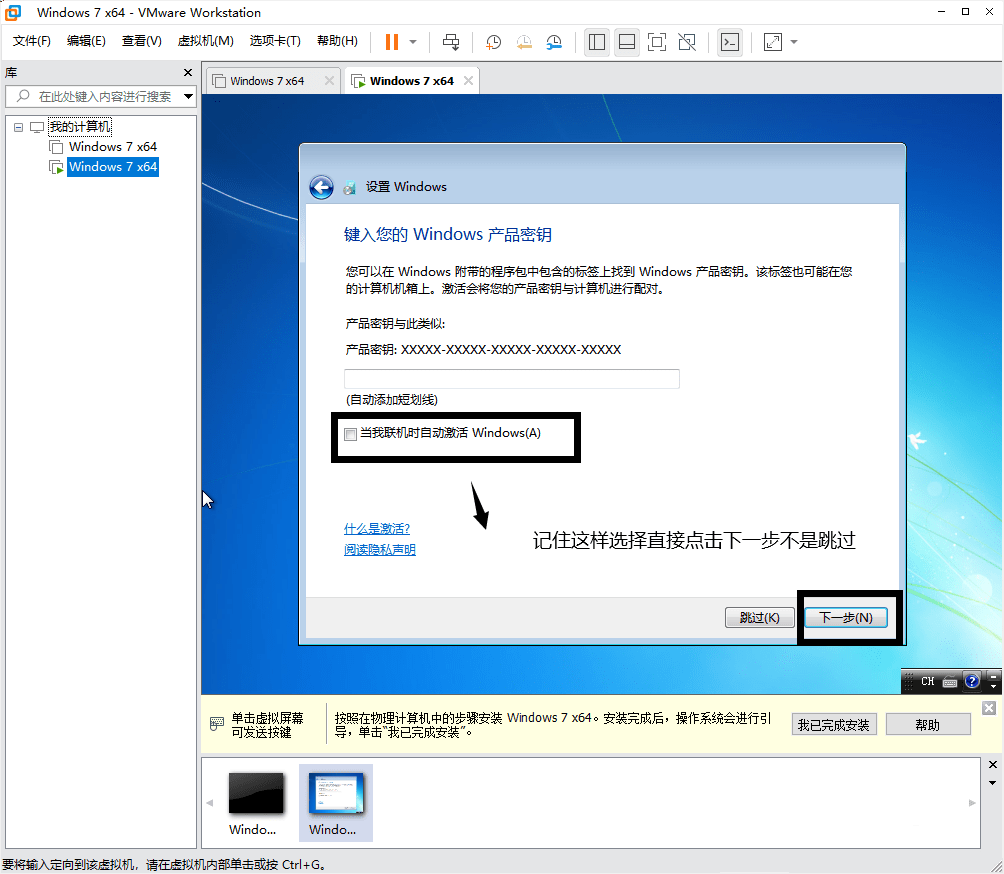Click the 帮助 button in install bar

928,725
